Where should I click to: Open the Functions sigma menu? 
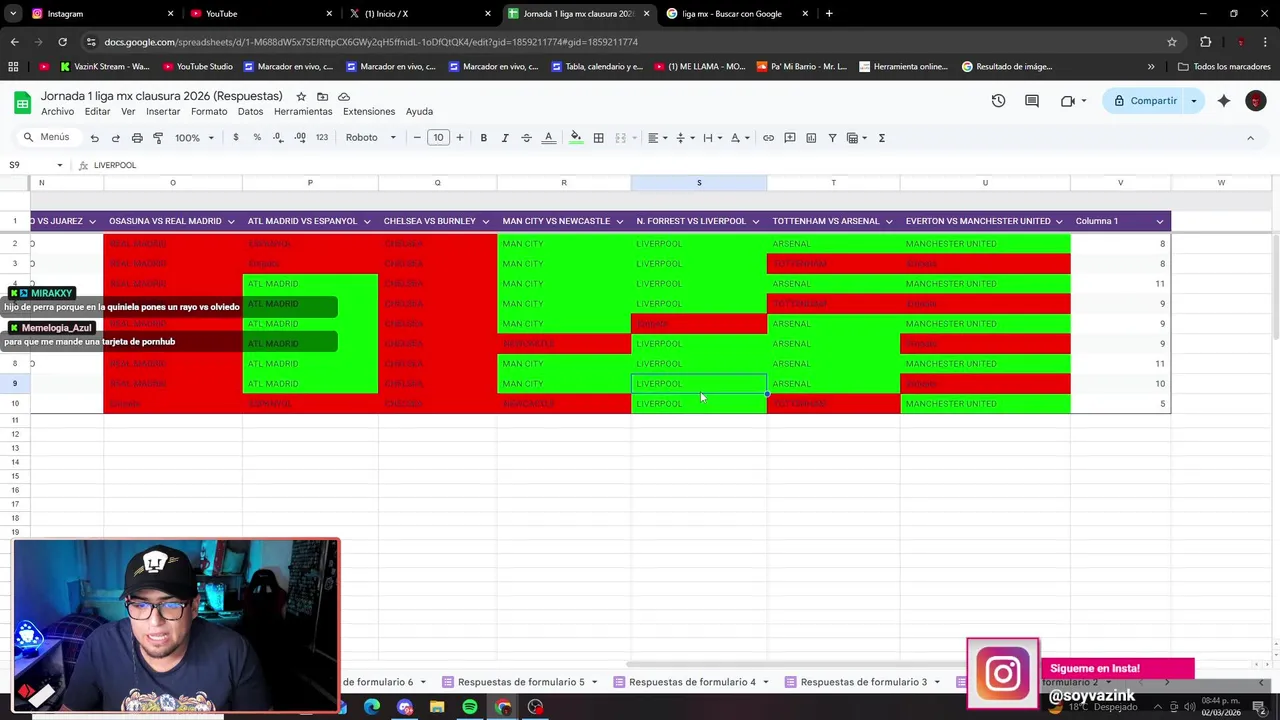click(881, 138)
